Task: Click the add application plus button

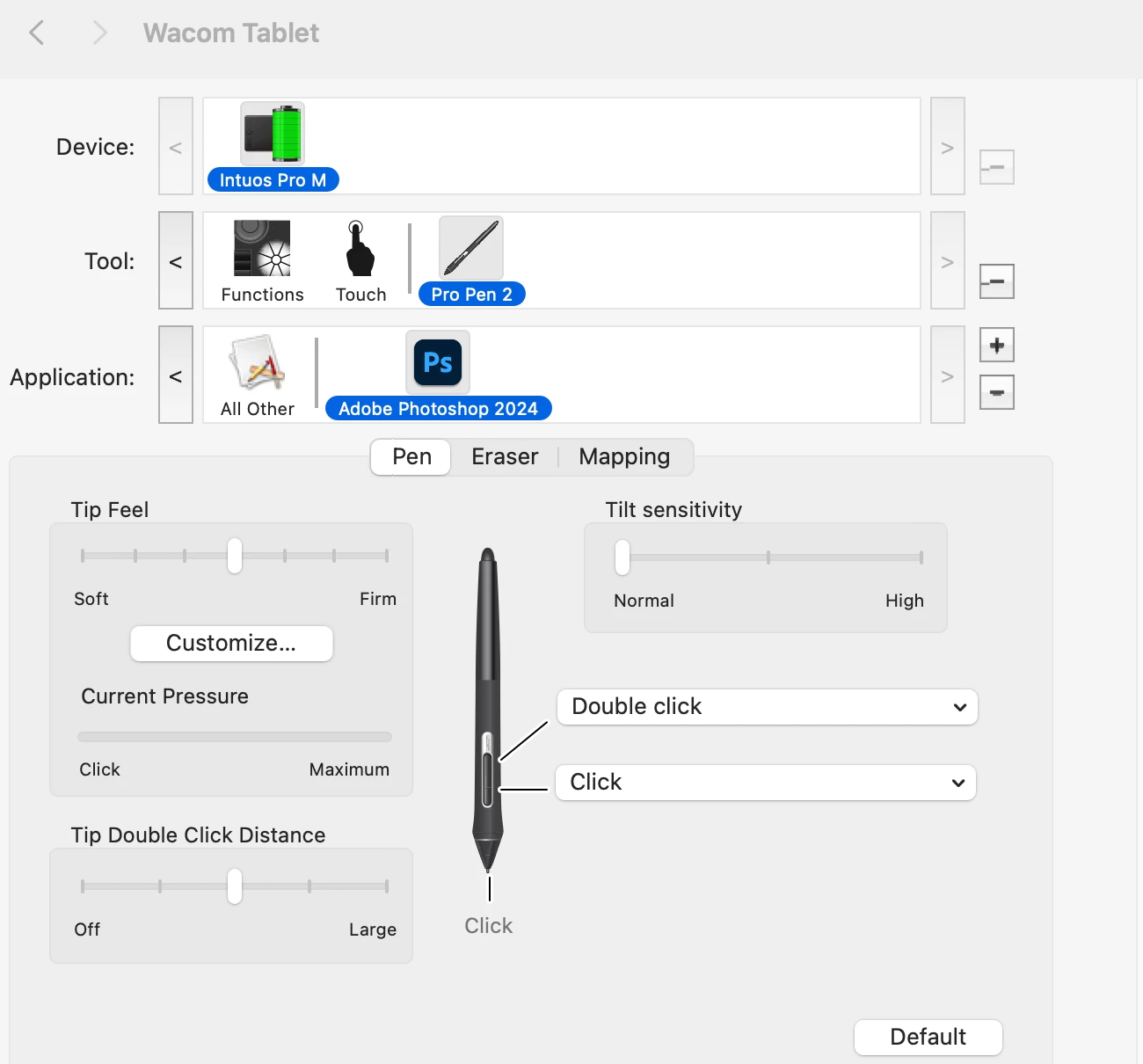Action: (997, 345)
